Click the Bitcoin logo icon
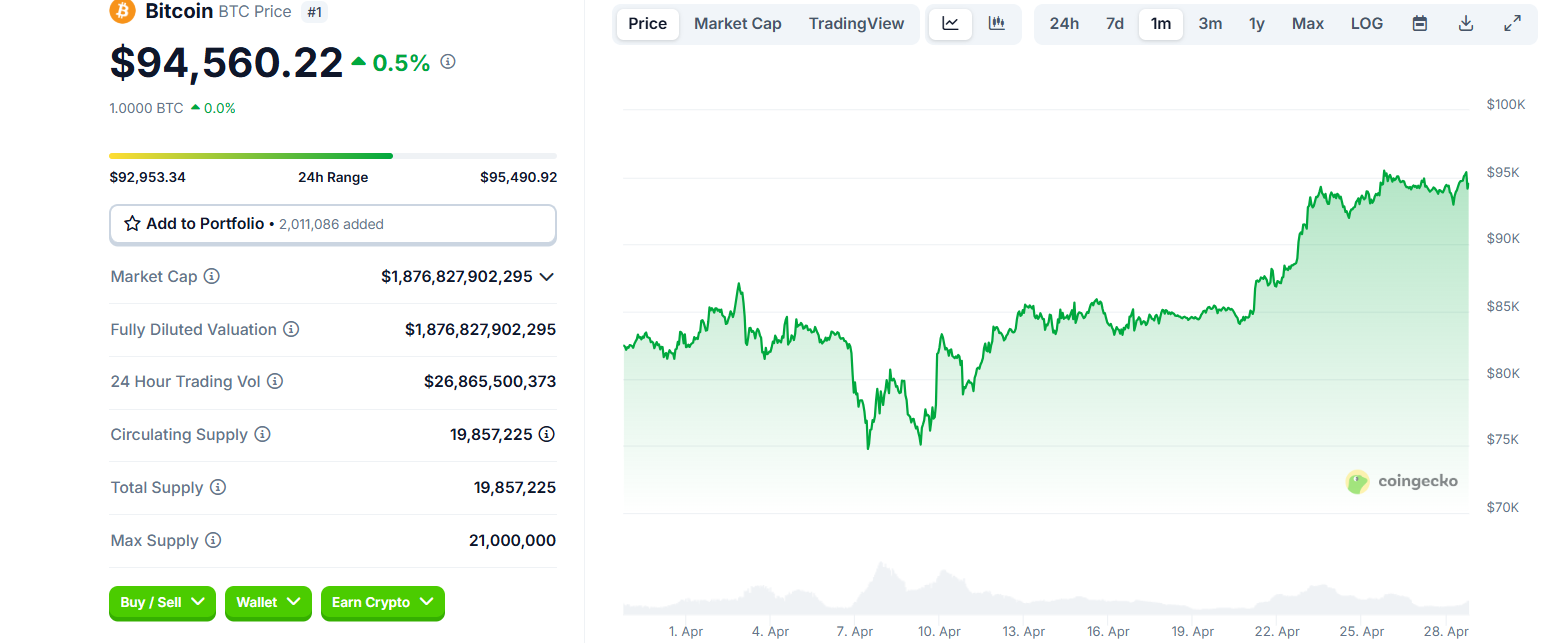The height and width of the screenshot is (643, 1552). pyautogui.click(x=122, y=11)
